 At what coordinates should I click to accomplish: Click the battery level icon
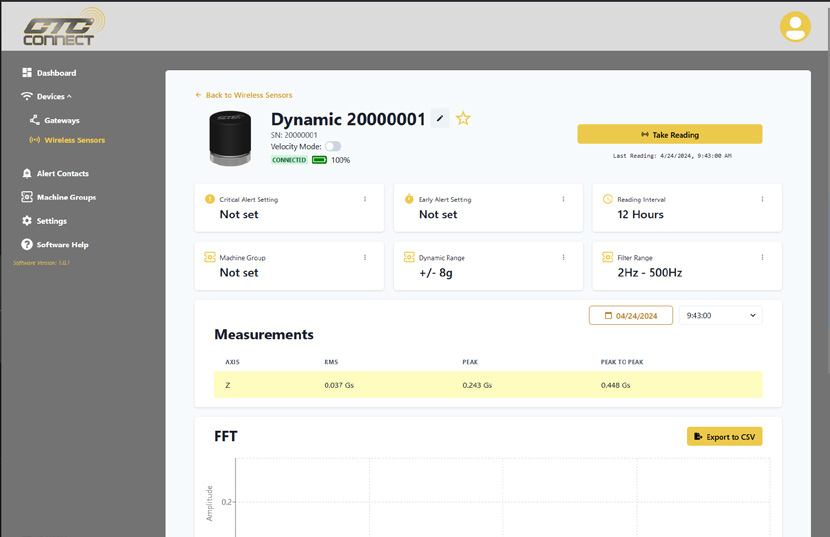pos(319,160)
